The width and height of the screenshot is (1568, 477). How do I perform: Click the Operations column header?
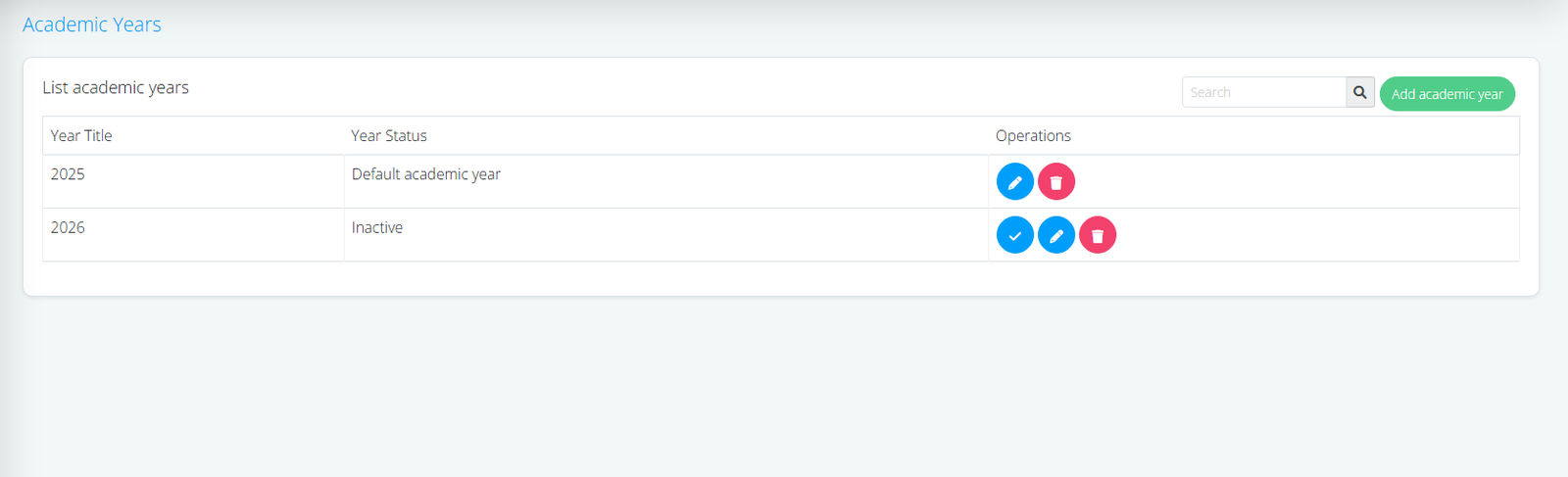1033,135
